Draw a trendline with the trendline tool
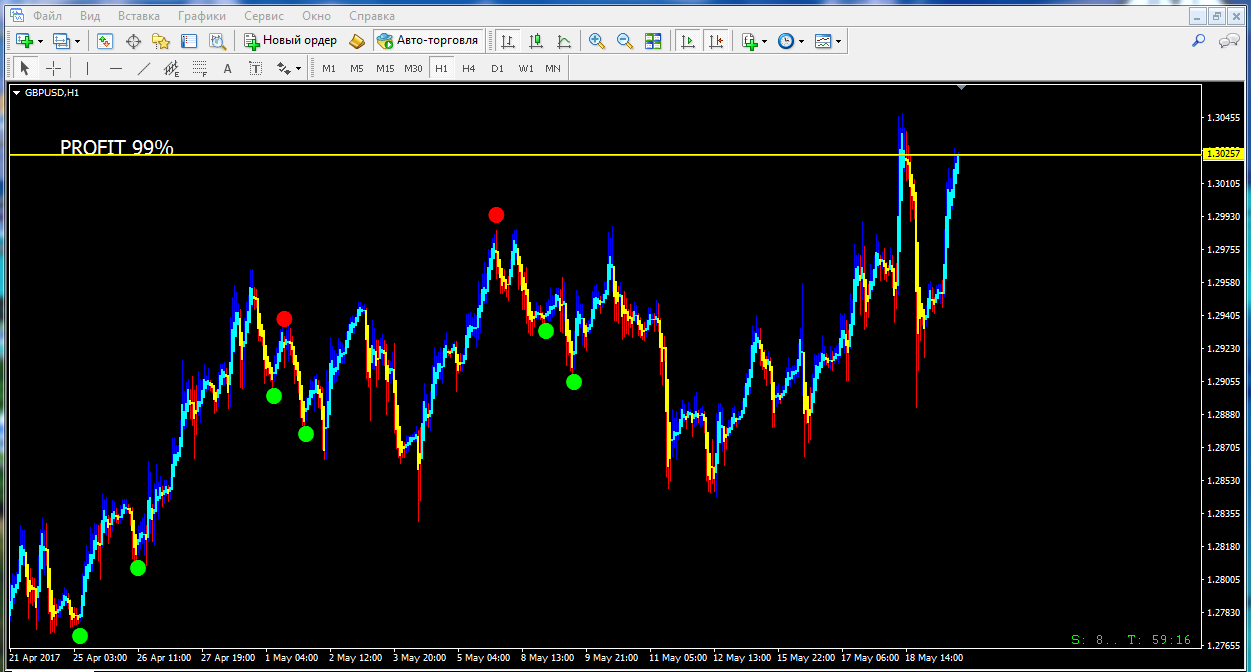The height and width of the screenshot is (672, 1251). click(x=144, y=68)
